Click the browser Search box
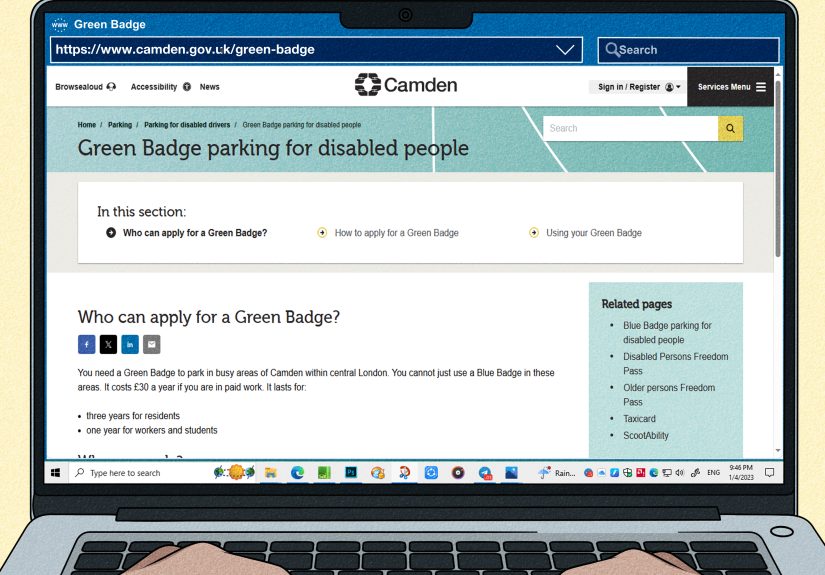The height and width of the screenshot is (575, 825). (x=688, y=50)
